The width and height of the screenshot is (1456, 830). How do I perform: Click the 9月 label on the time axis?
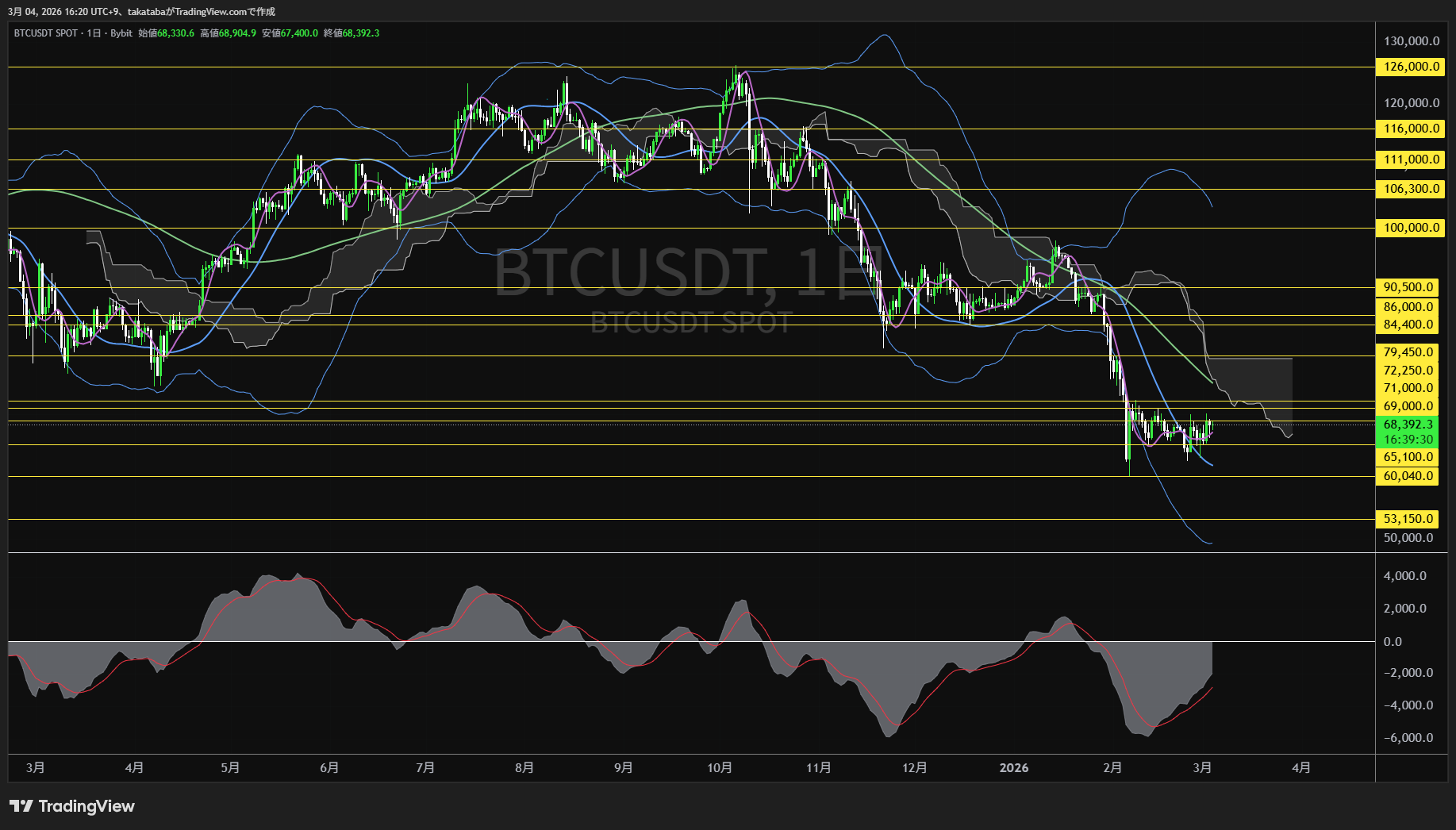tap(624, 768)
